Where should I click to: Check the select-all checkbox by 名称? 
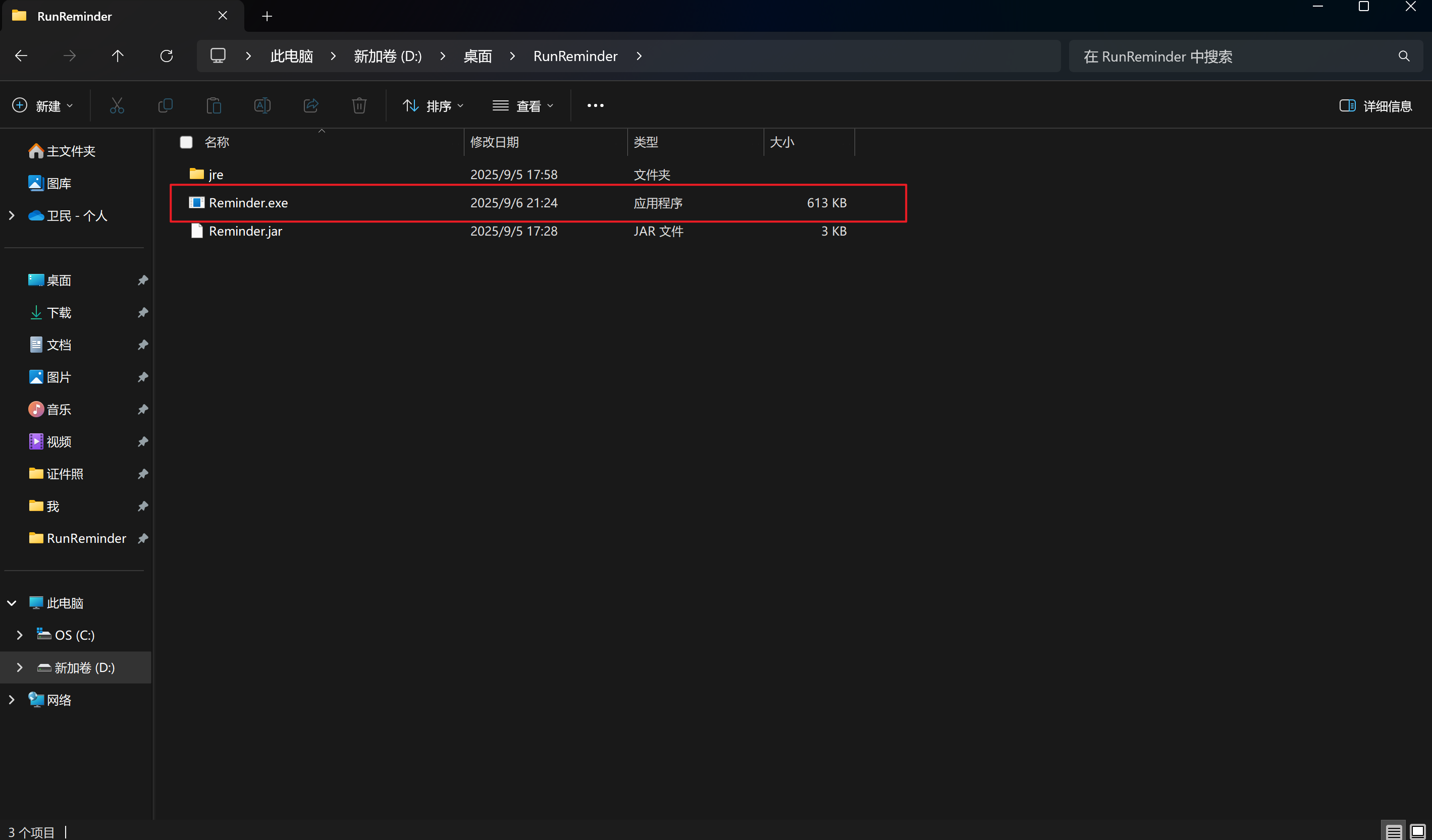pos(186,142)
